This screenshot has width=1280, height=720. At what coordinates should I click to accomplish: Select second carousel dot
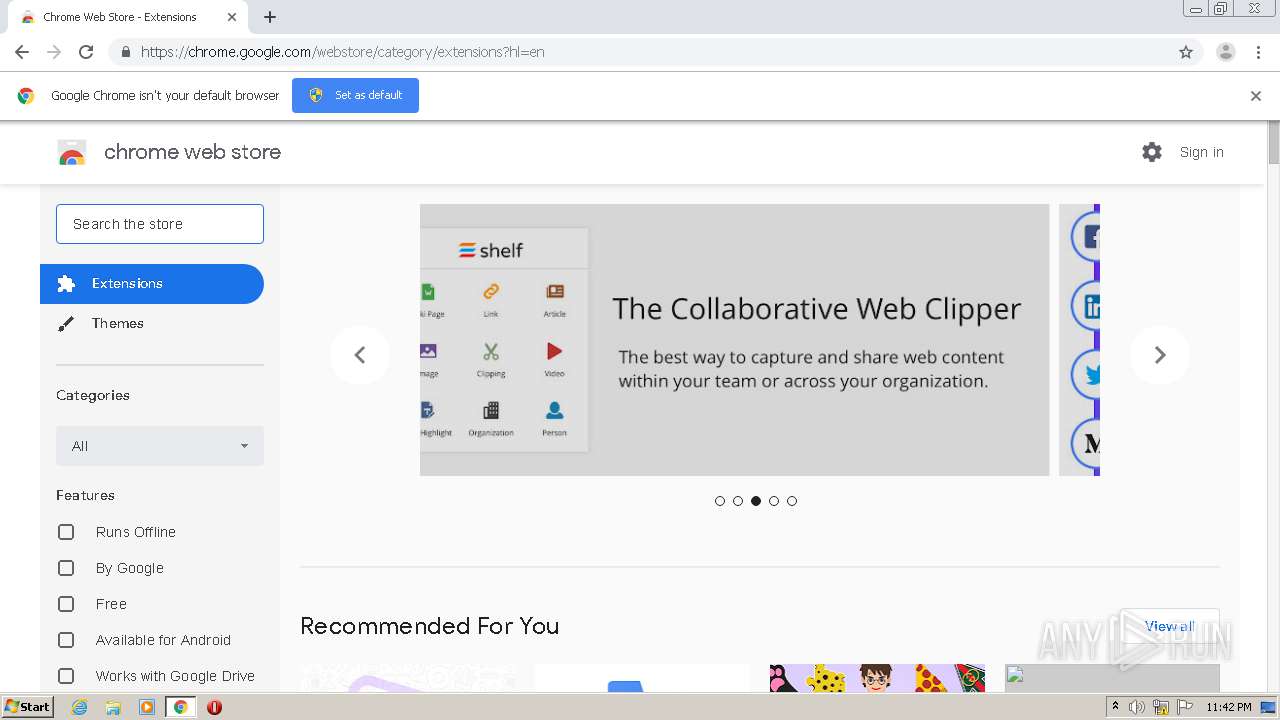click(x=738, y=501)
